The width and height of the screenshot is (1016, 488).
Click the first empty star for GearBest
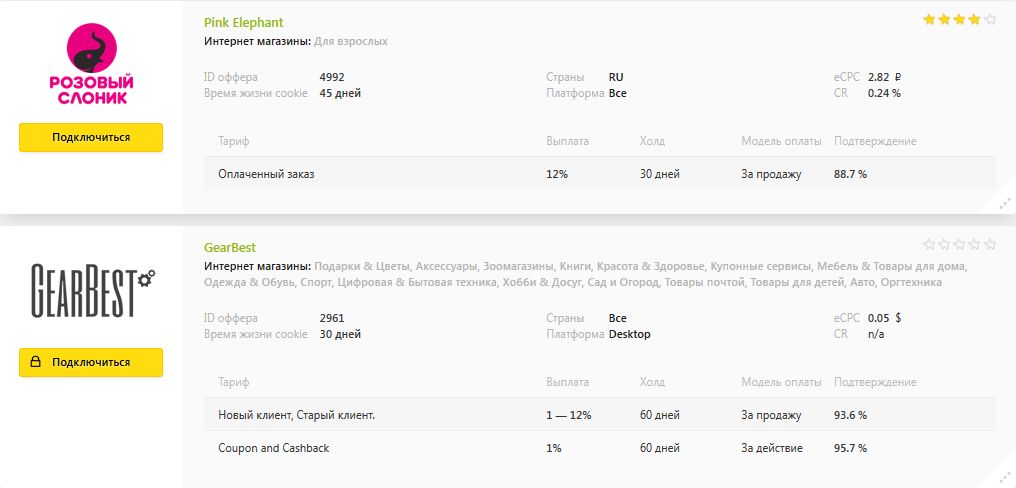coord(927,244)
